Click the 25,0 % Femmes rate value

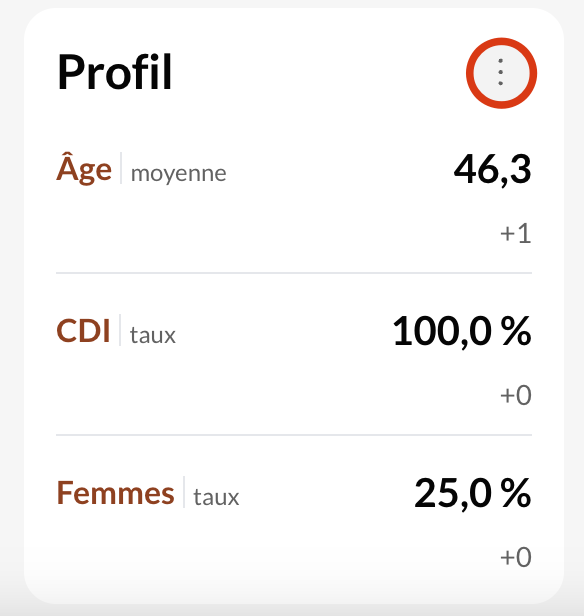click(x=473, y=493)
